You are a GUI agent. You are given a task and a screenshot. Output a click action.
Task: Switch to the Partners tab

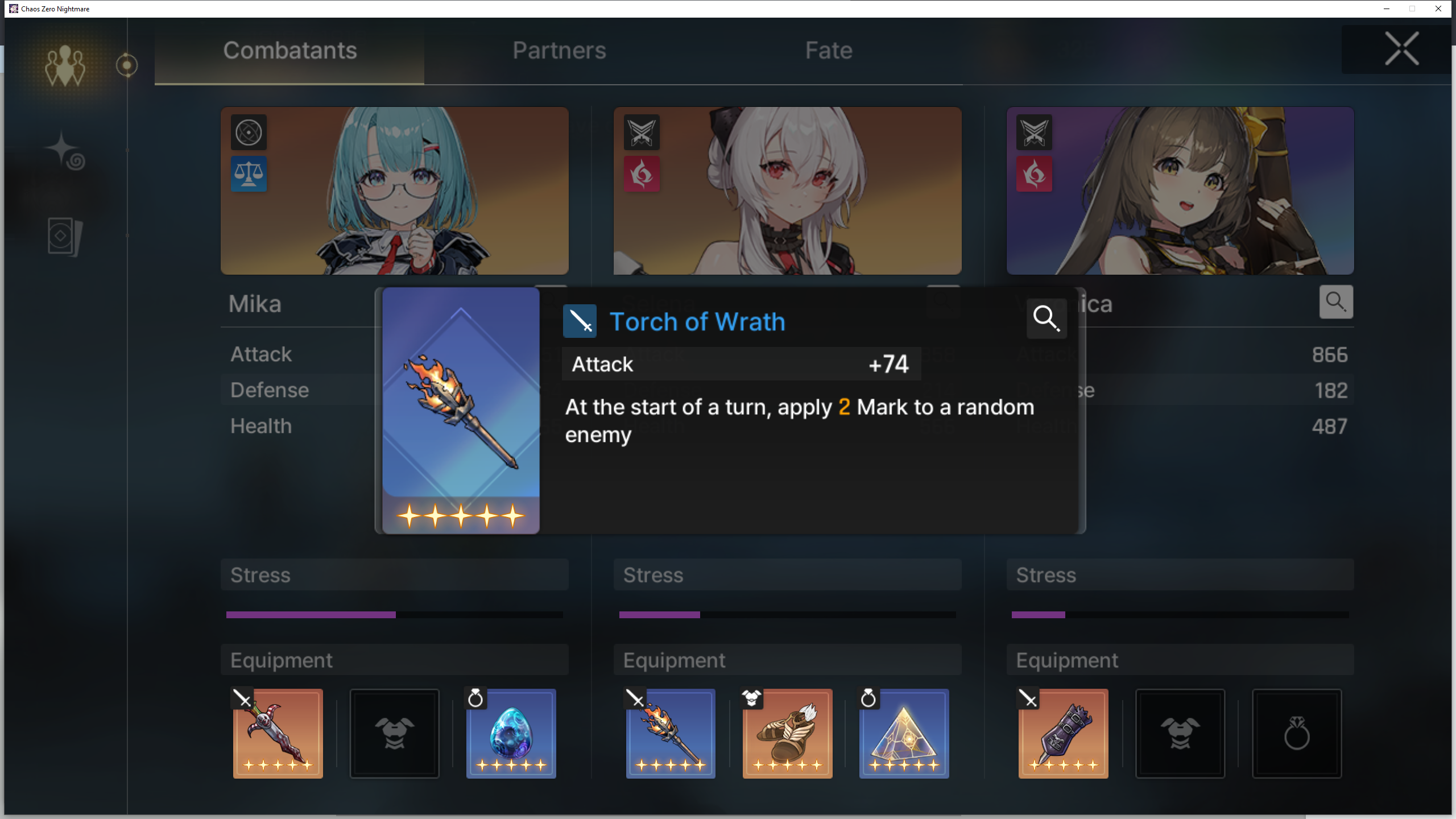coord(559,51)
